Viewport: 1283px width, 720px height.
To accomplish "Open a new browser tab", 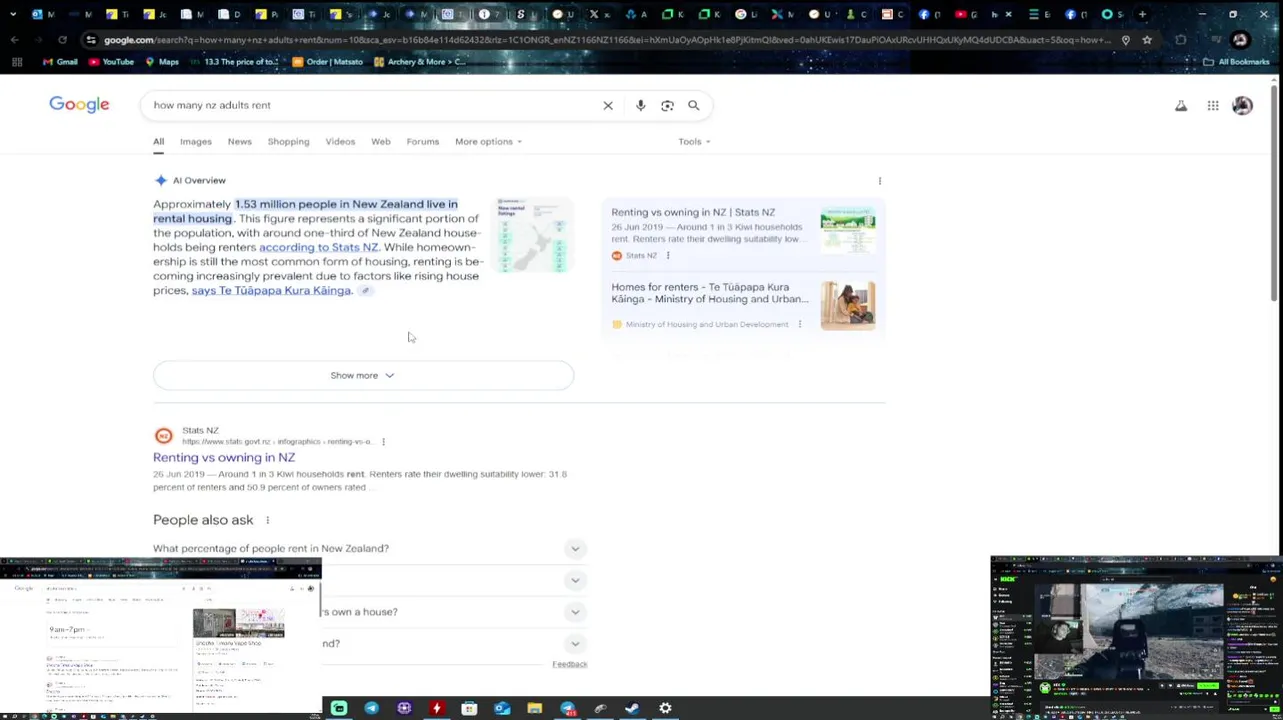I will click(x=1142, y=14).
